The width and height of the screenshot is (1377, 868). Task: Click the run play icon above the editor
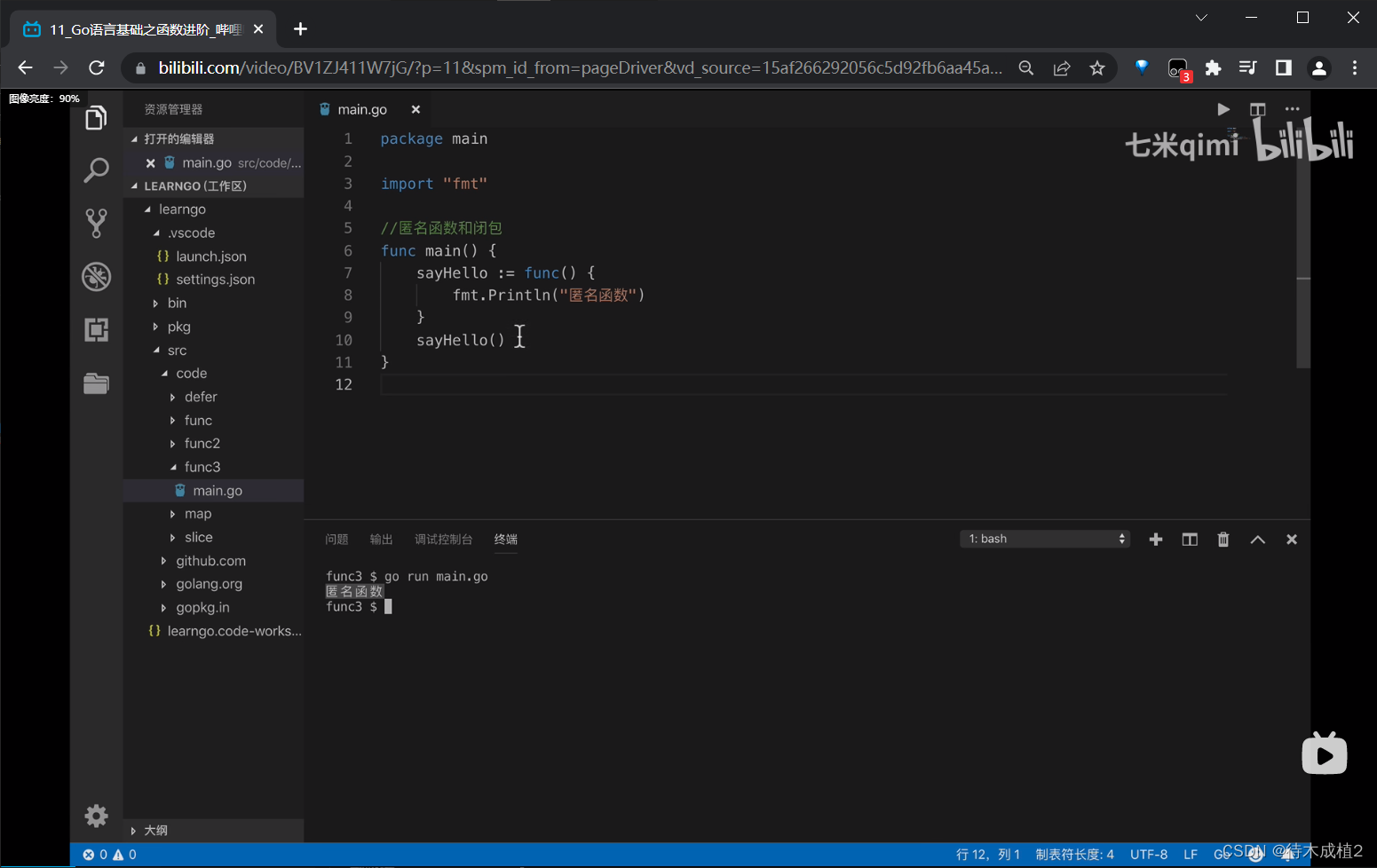(1223, 109)
